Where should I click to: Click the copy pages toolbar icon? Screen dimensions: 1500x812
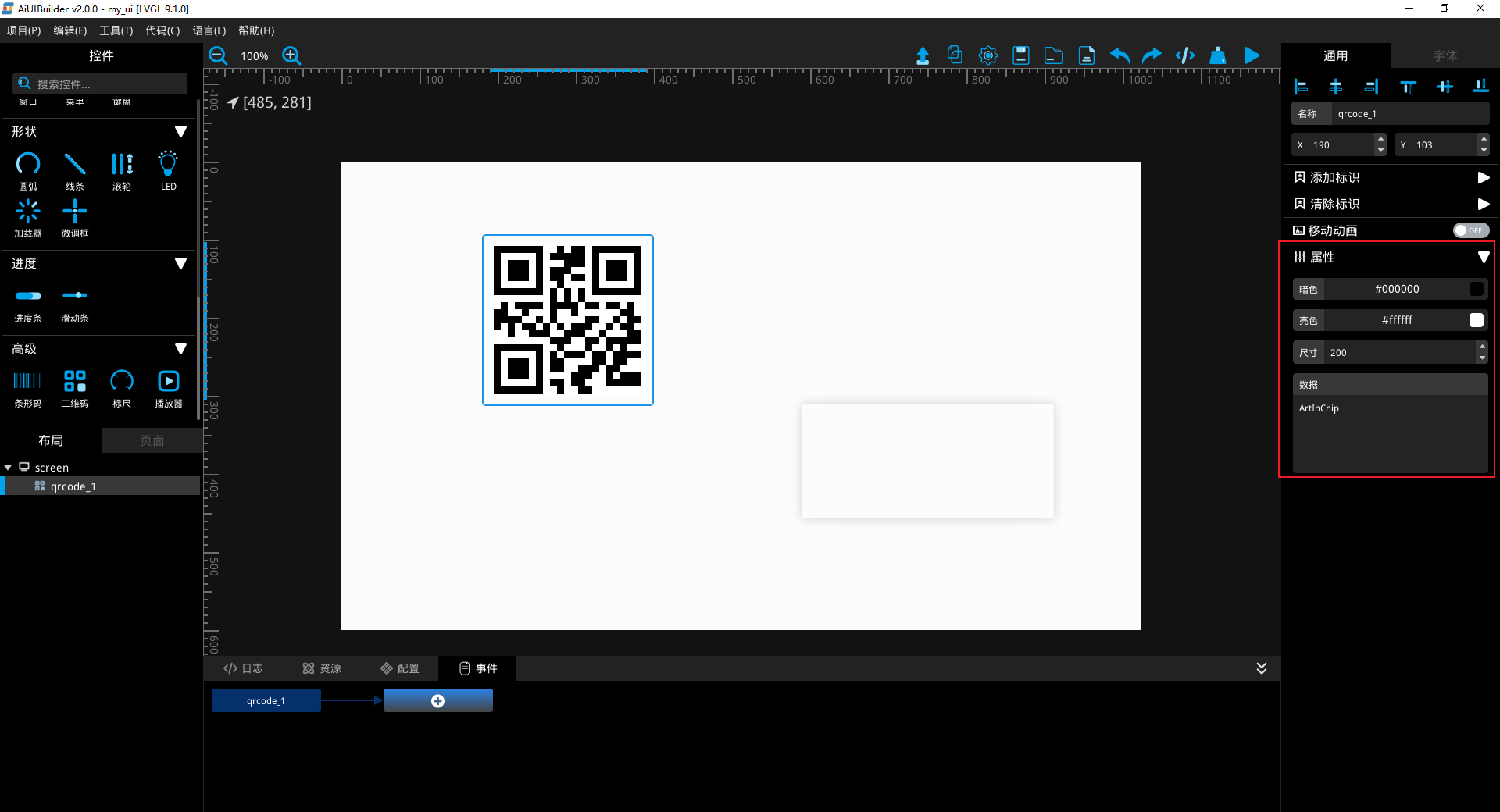tap(955, 55)
